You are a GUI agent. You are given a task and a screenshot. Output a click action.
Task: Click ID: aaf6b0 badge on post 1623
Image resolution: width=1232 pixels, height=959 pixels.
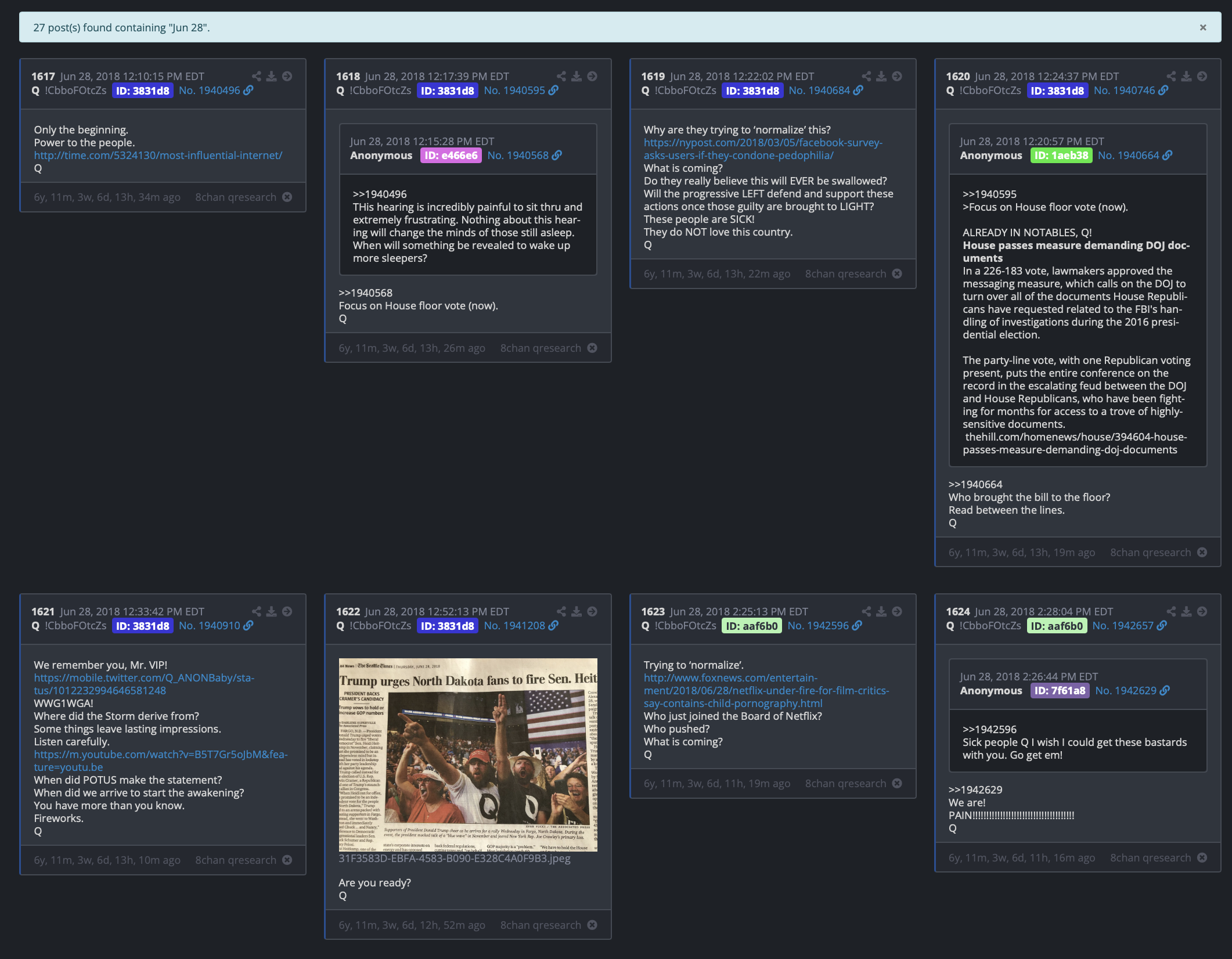(752, 626)
